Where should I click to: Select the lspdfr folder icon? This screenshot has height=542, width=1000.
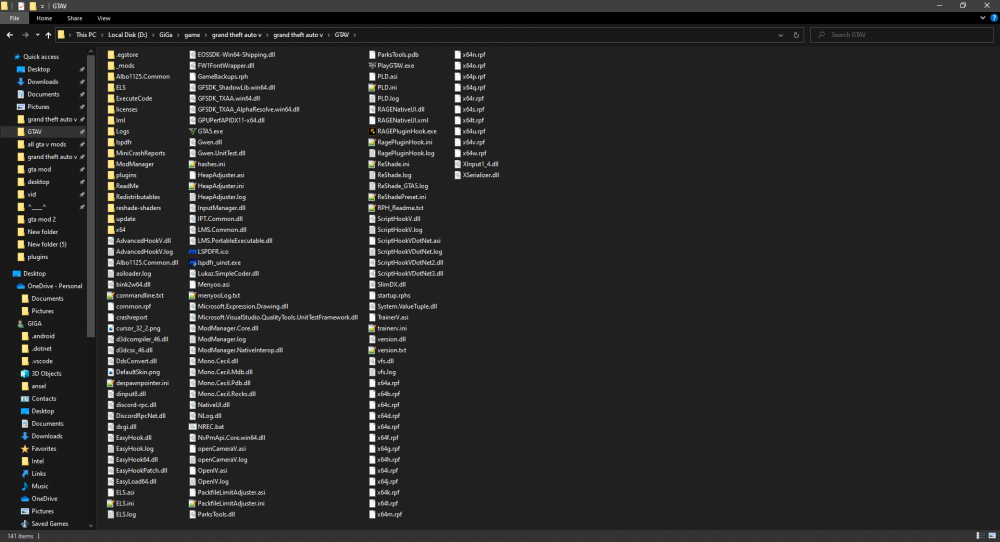(x=111, y=142)
